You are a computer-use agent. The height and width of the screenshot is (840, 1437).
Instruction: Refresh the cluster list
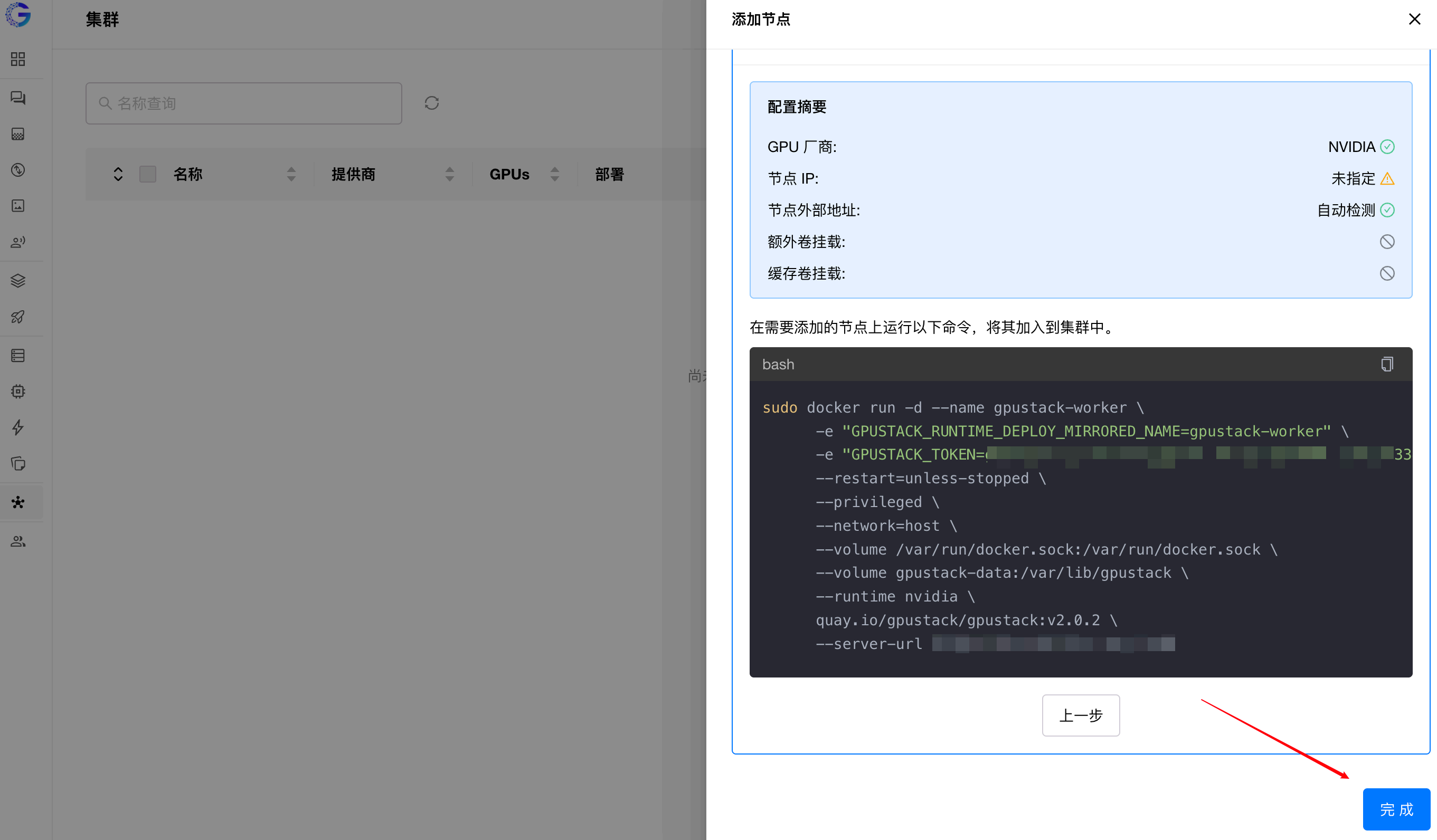coord(432,103)
